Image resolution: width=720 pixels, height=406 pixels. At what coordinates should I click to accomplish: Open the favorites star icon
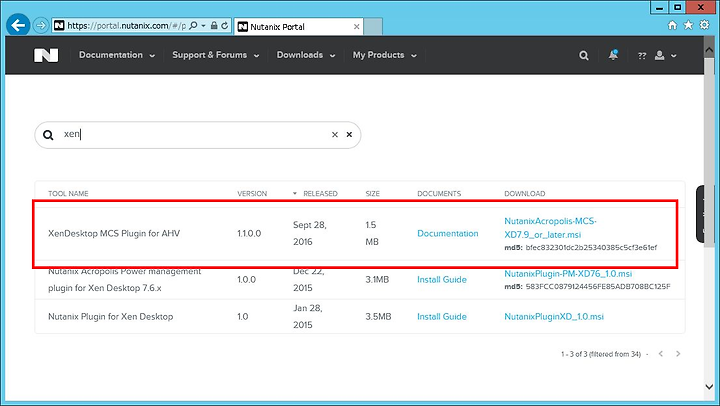coord(688,25)
